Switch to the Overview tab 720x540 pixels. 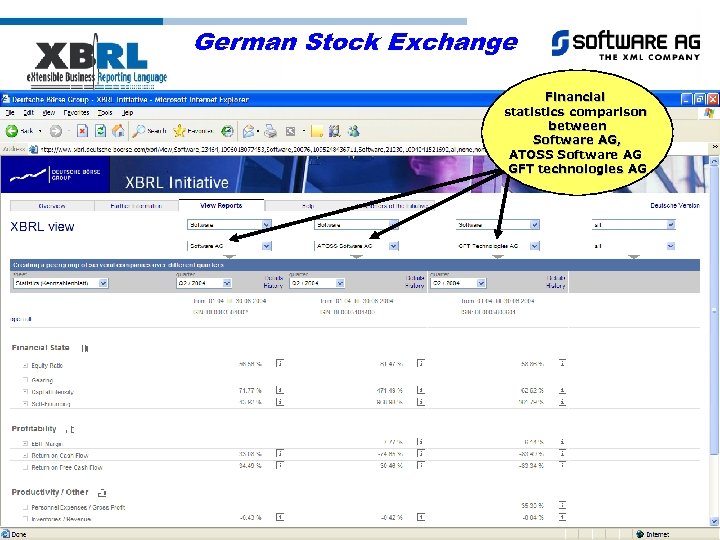click(52, 206)
